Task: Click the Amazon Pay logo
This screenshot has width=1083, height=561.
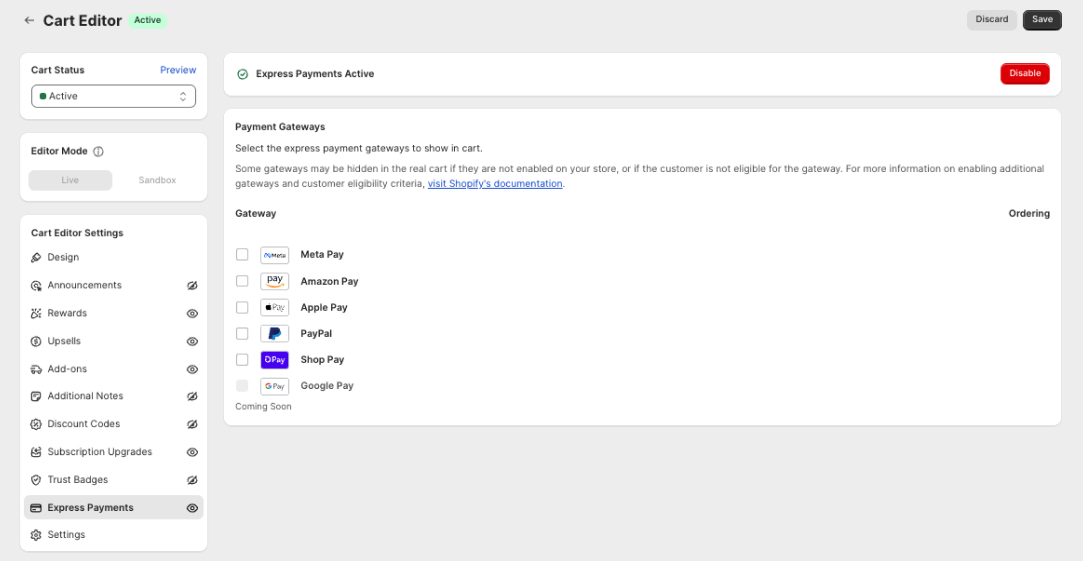Action: [274, 281]
